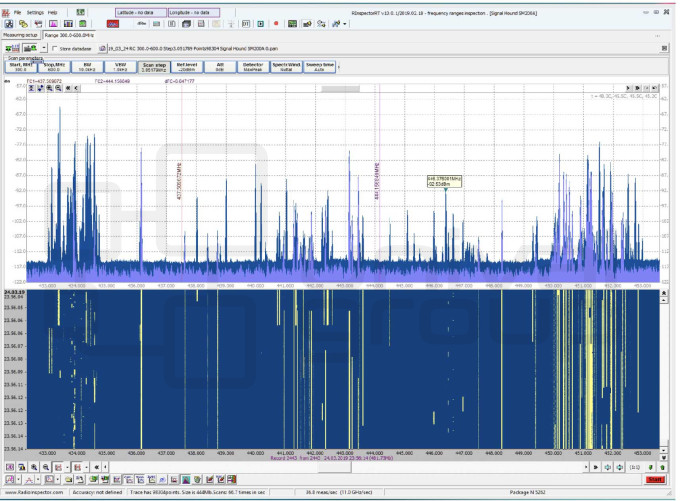The width and height of the screenshot is (680, 501).
Task: Enable the Store database checkbox
Action: coord(53,47)
